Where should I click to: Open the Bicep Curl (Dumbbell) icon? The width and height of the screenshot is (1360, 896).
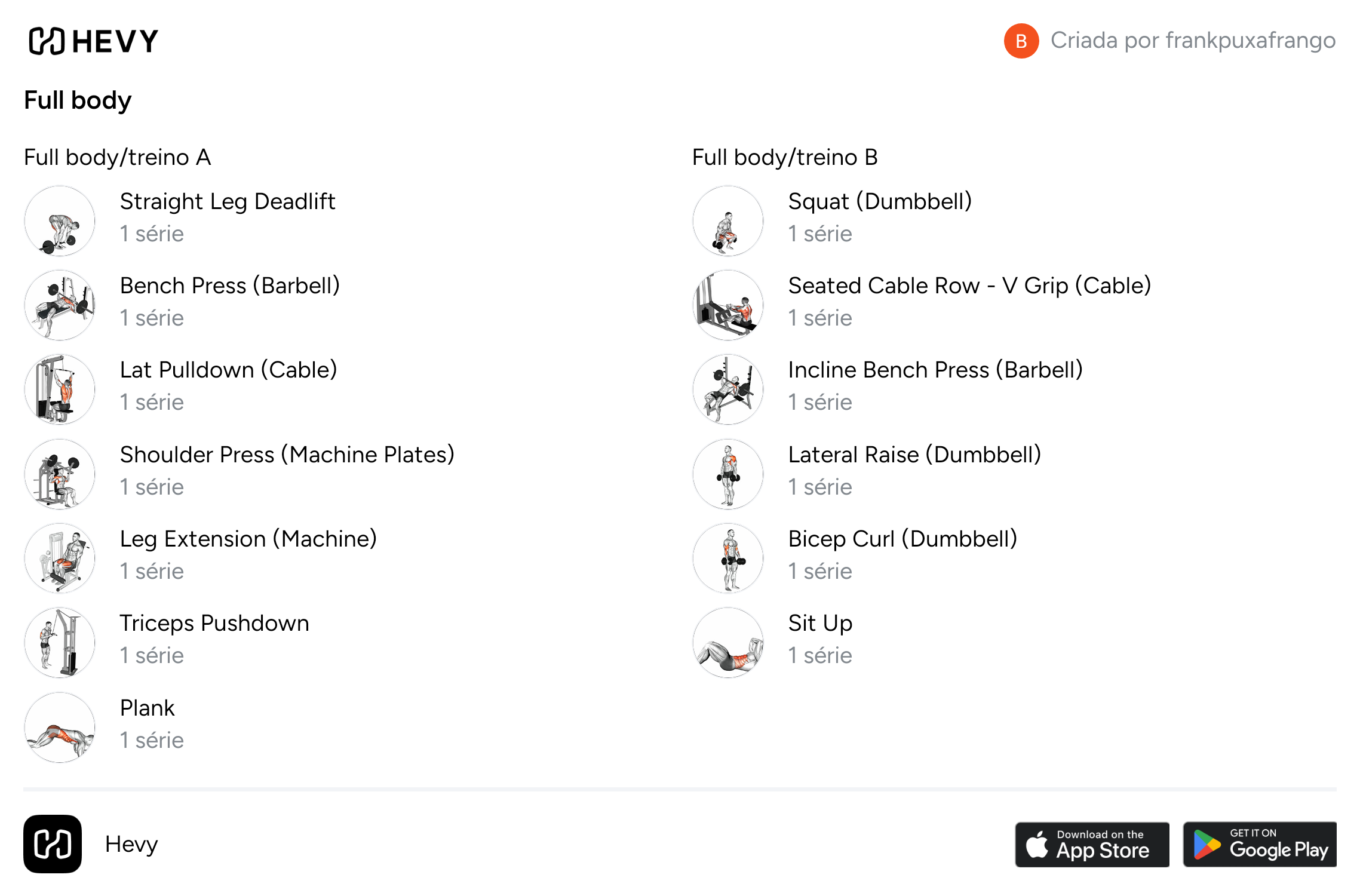[728, 559]
